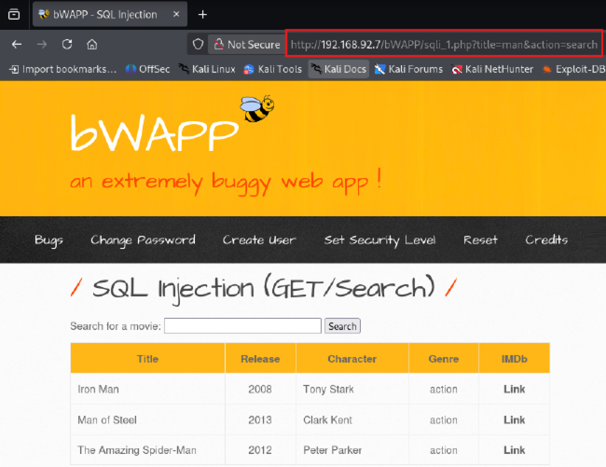Open Set Security Level page

click(380, 240)
